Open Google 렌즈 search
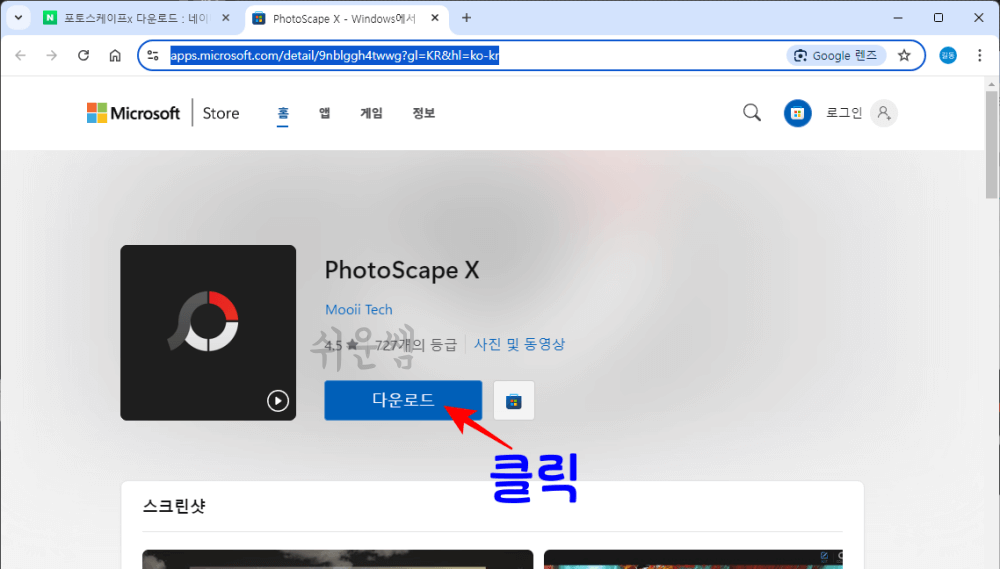 [835, 55]
